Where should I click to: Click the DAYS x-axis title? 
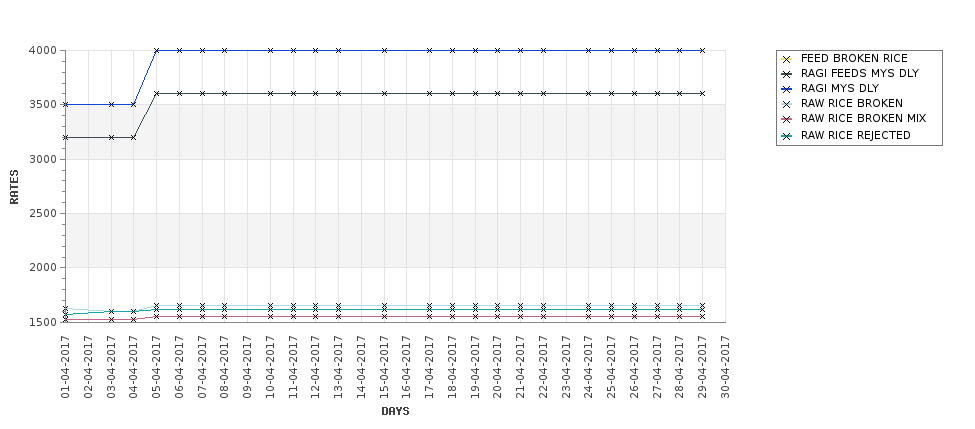click(395, 411)
